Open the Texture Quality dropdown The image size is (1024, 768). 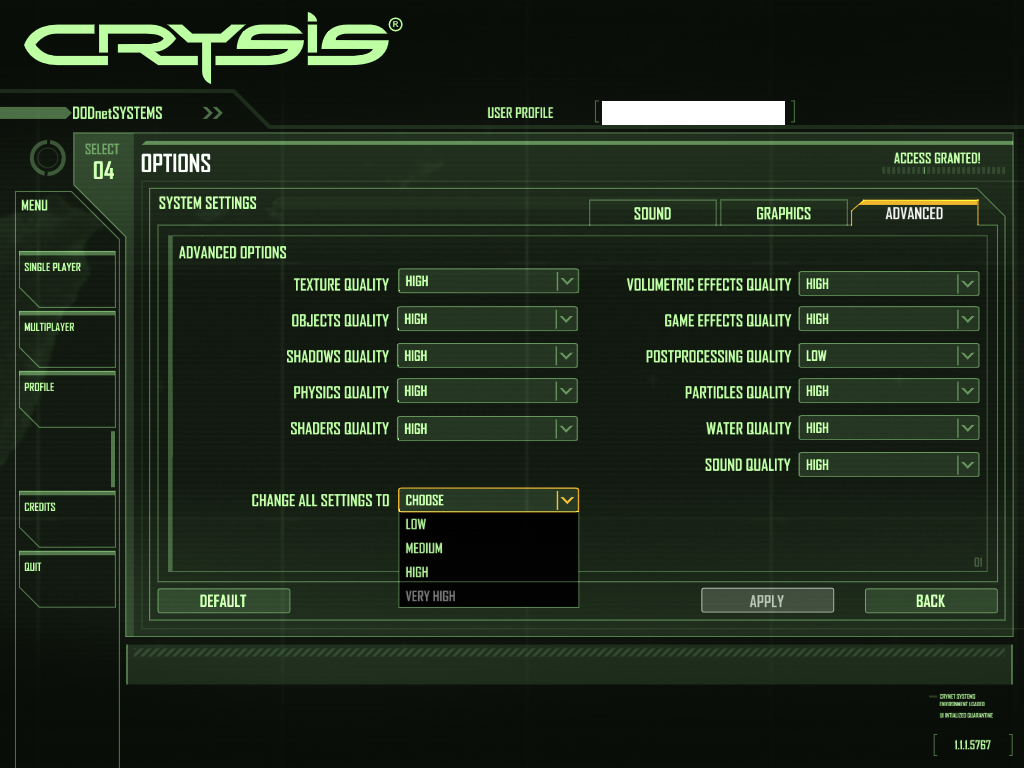488,281
